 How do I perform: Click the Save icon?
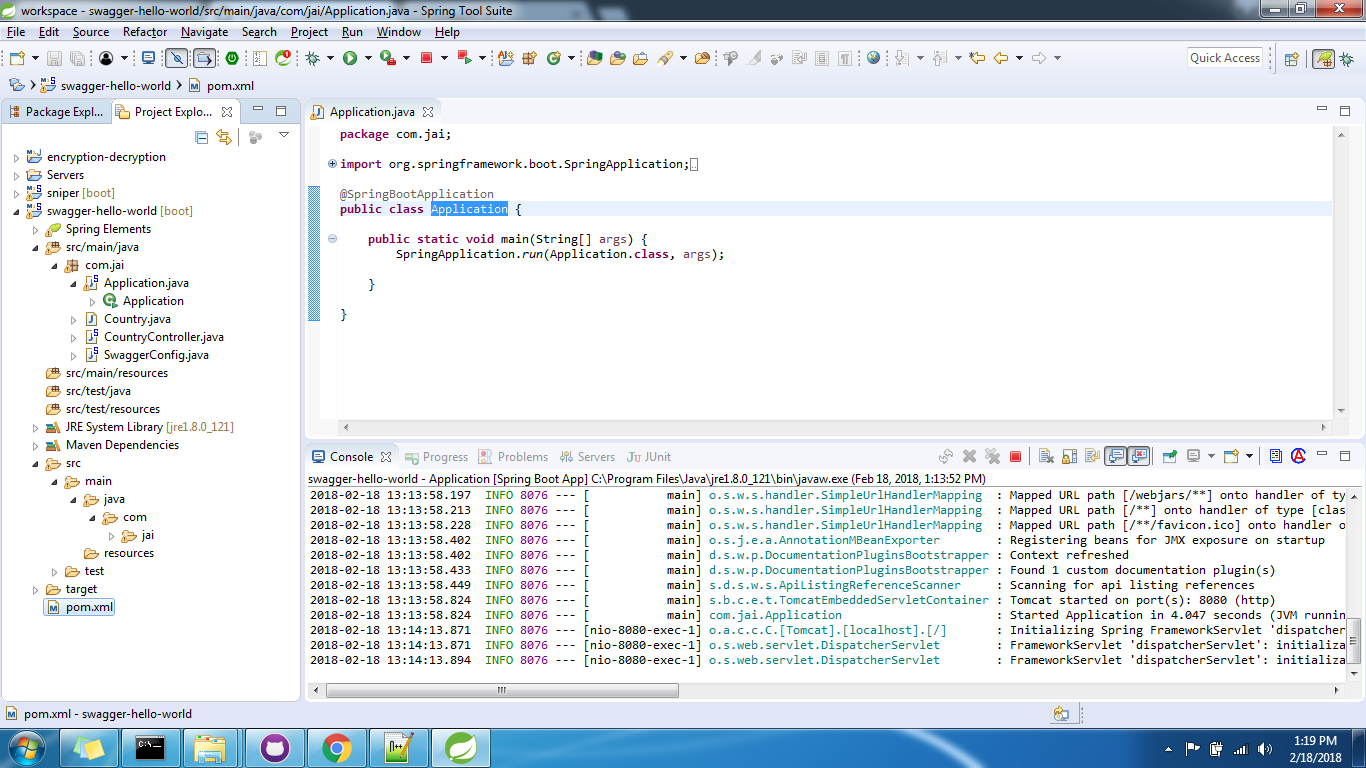point(55,57)
